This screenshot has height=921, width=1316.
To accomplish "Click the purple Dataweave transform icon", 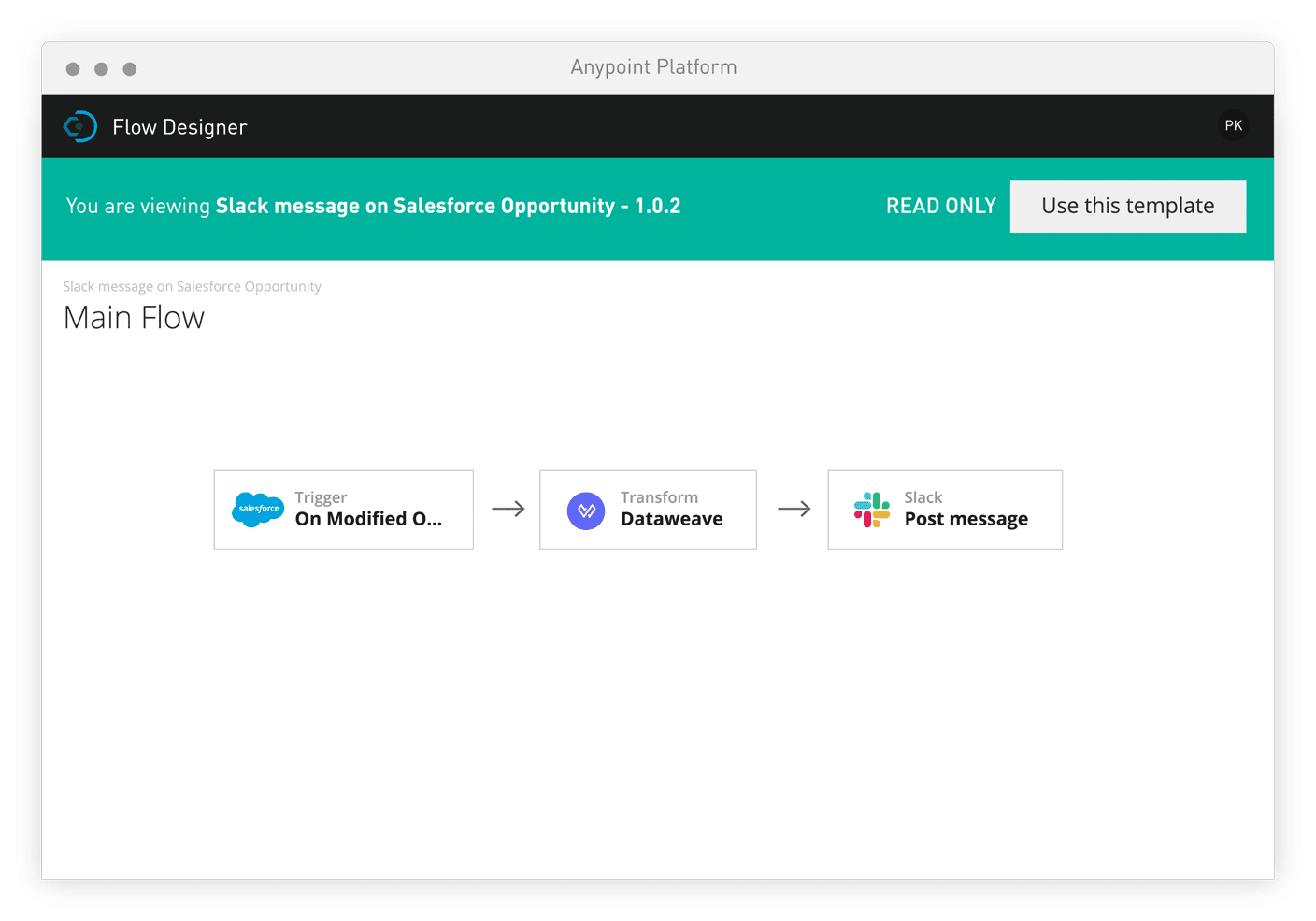I will pyautogui.click(x=586, y=511).
